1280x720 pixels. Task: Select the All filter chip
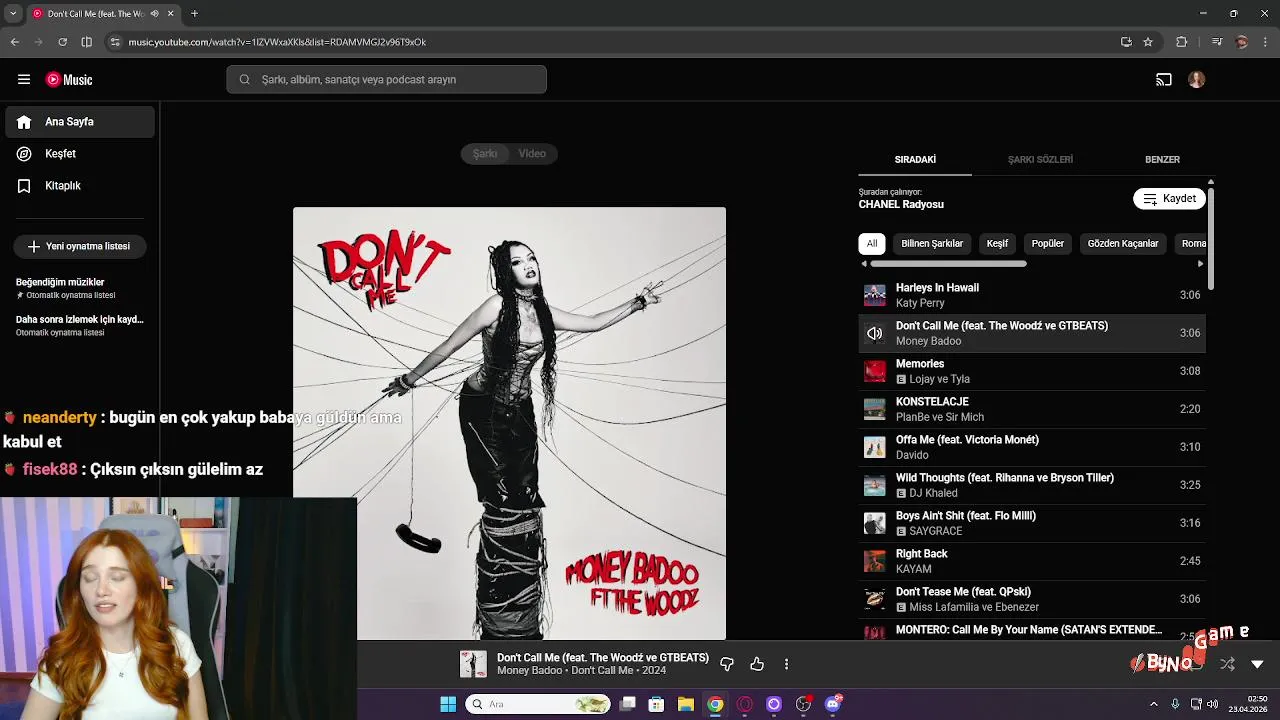(x=872, y=244)
